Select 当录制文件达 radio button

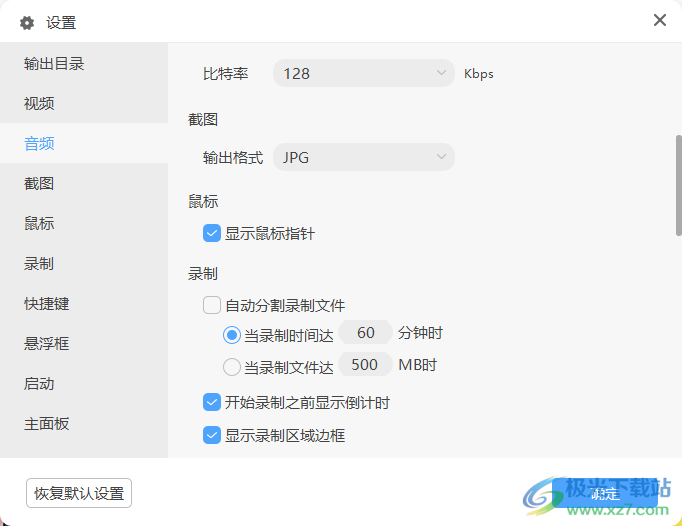click(x=231, y=367)
